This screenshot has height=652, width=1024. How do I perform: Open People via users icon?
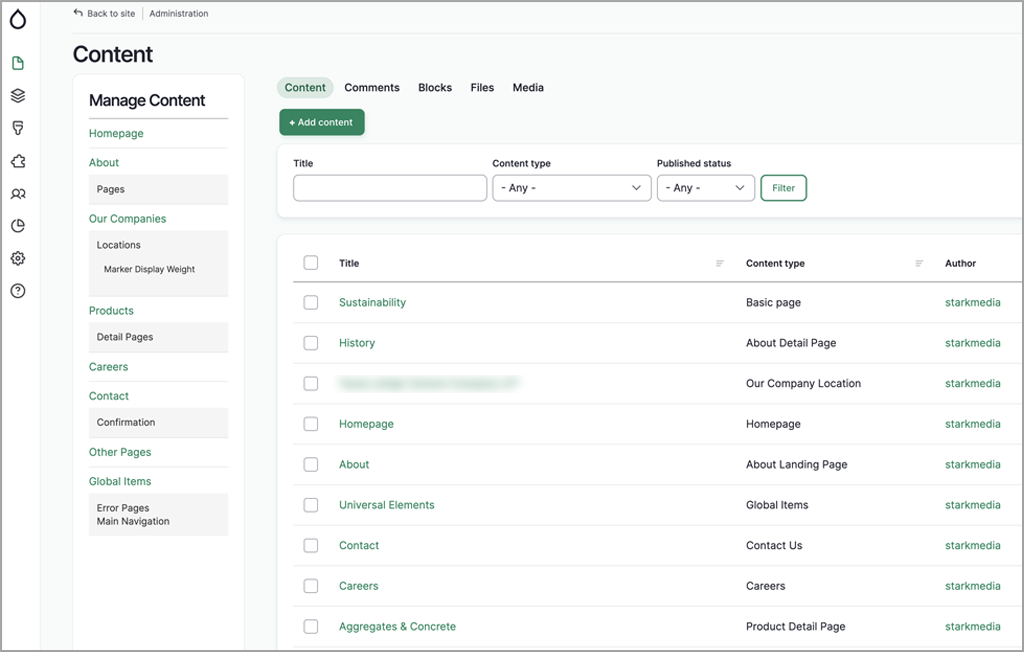(x=18, y=194)
